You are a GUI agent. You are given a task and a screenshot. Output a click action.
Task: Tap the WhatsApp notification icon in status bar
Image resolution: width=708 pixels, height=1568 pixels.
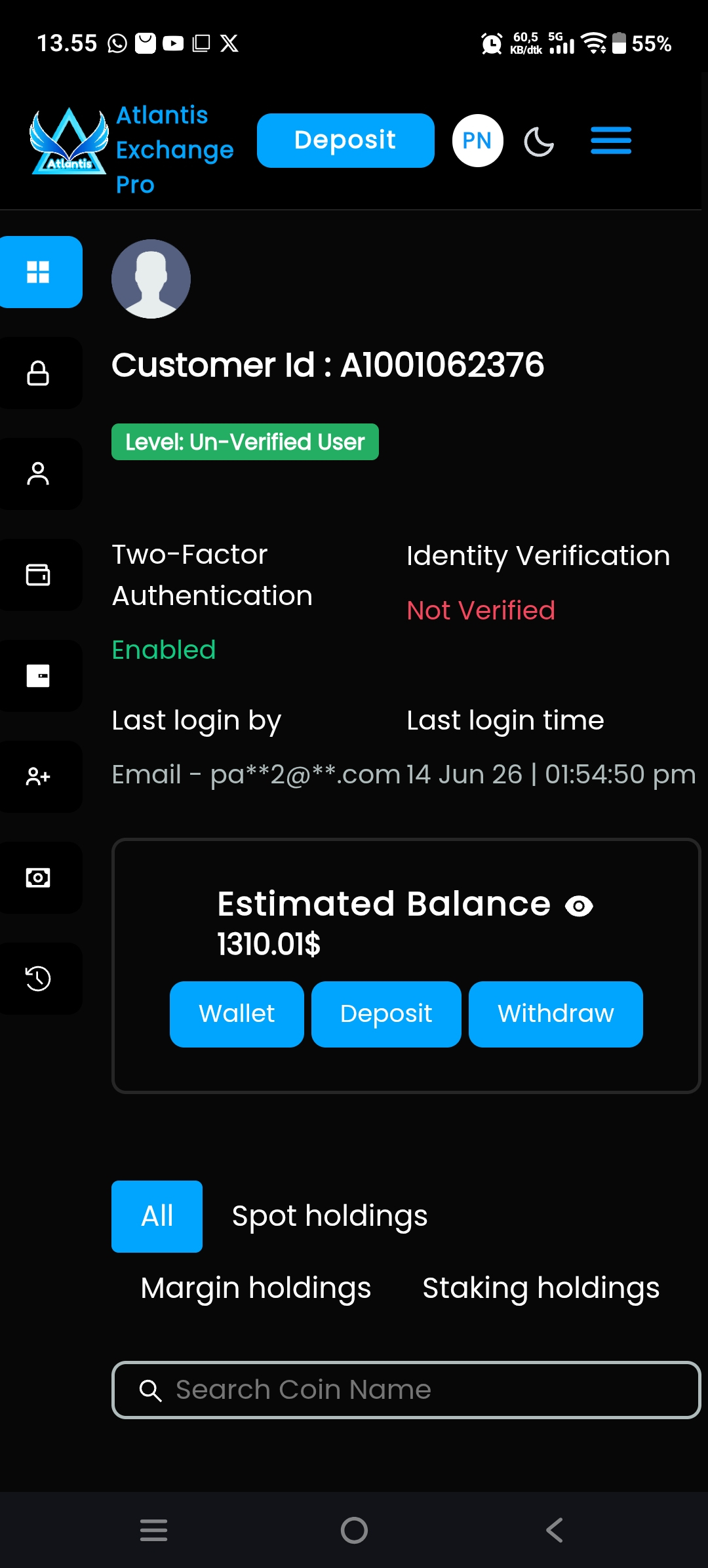pyautogui.click(x=117, y=43)
